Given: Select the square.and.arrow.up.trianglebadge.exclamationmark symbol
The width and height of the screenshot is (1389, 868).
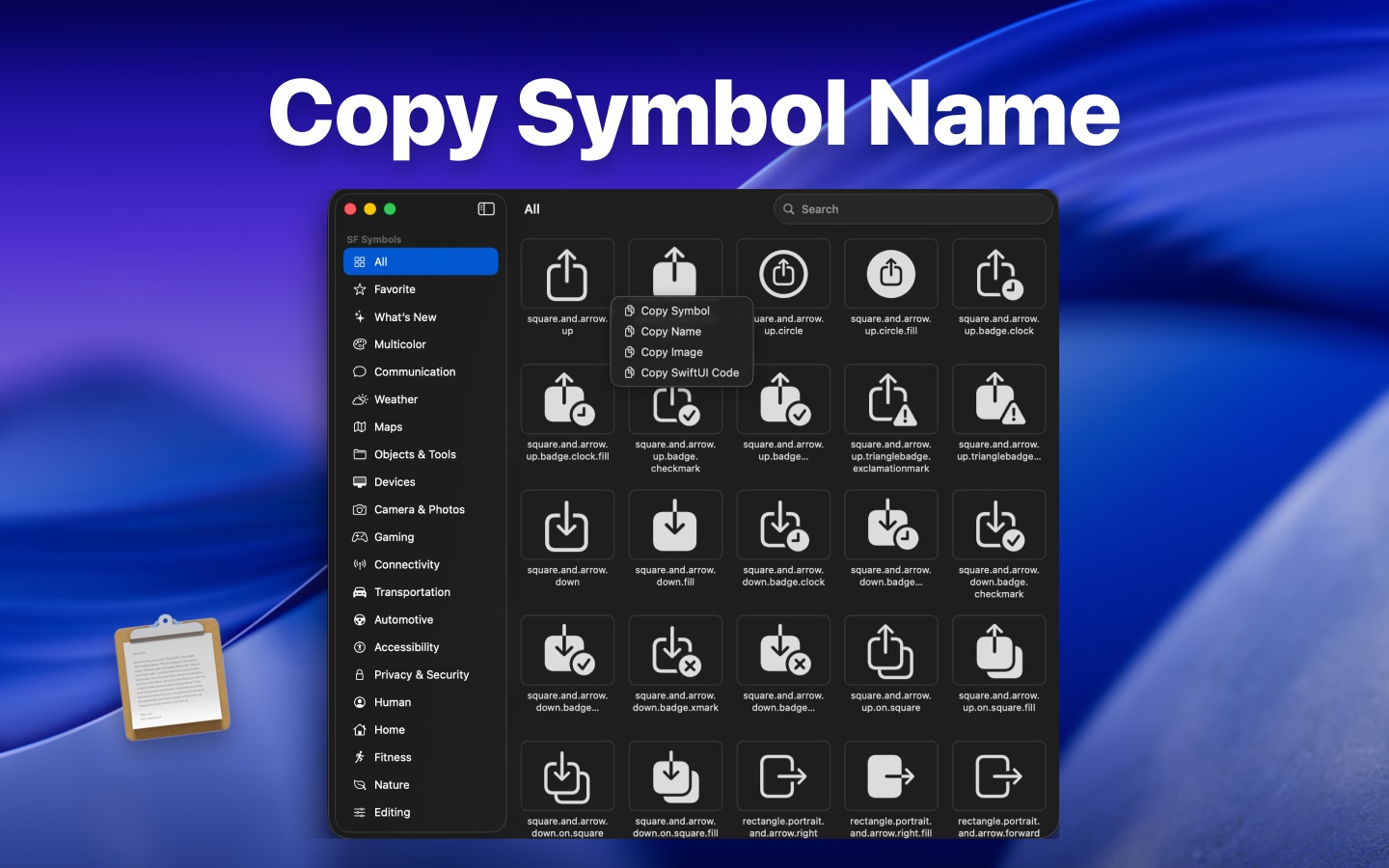Looking at the screenshot, I should click(x=891, y=399).
